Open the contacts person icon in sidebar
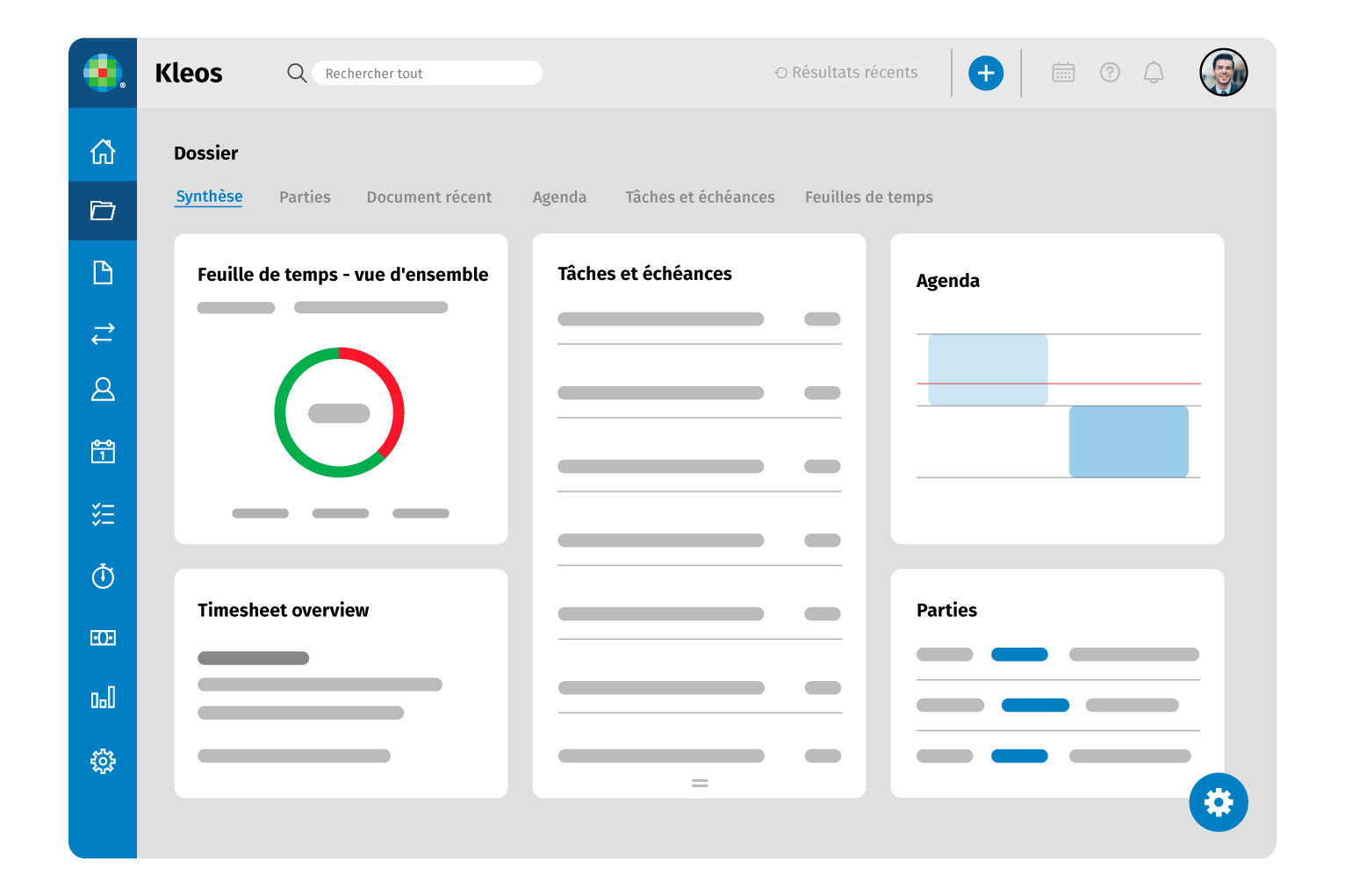The width and height of the screenshot is (1345, 896). [x=103, y=390]
